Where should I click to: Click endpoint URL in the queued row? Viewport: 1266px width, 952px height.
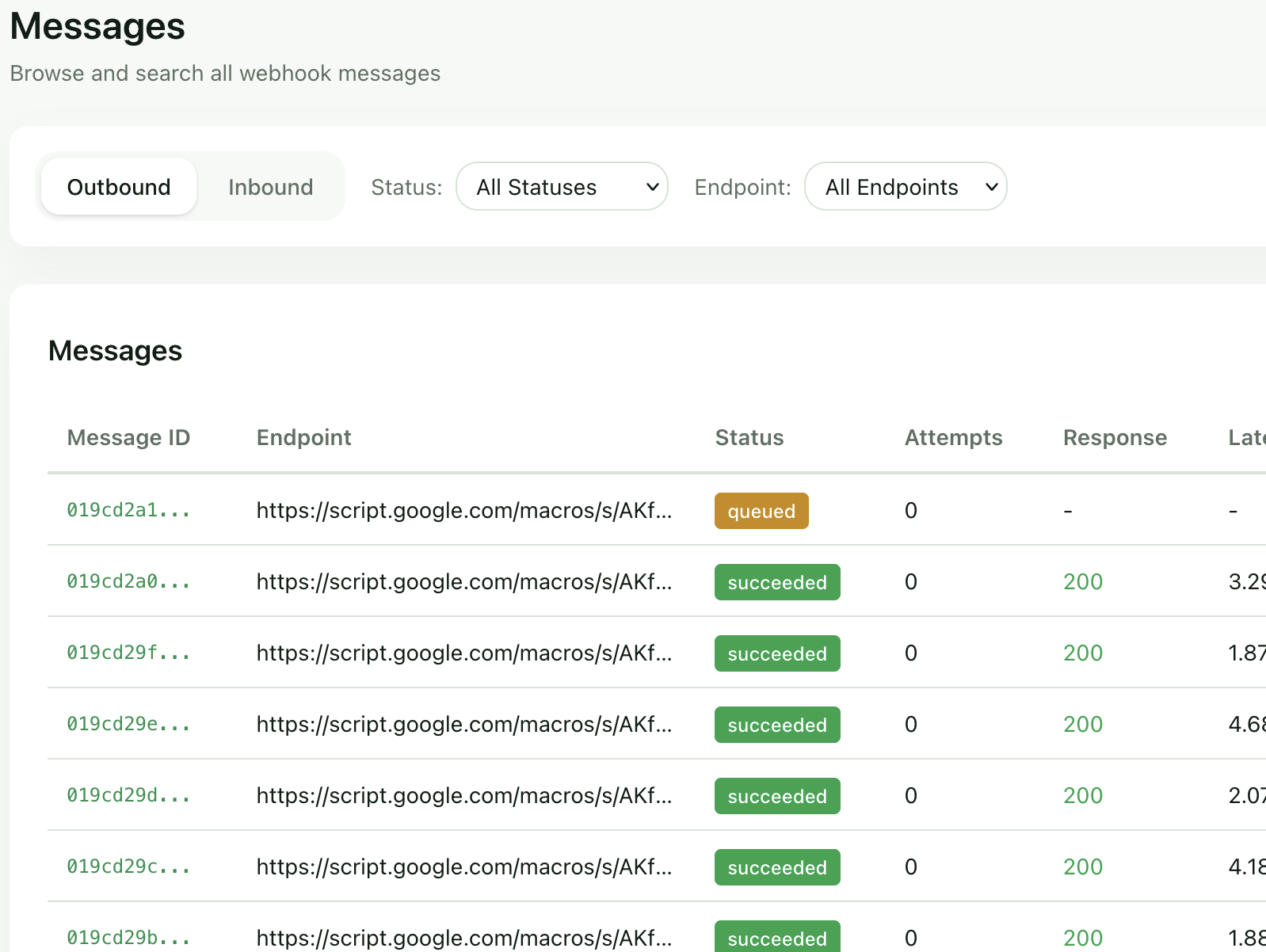click(463, 510)
